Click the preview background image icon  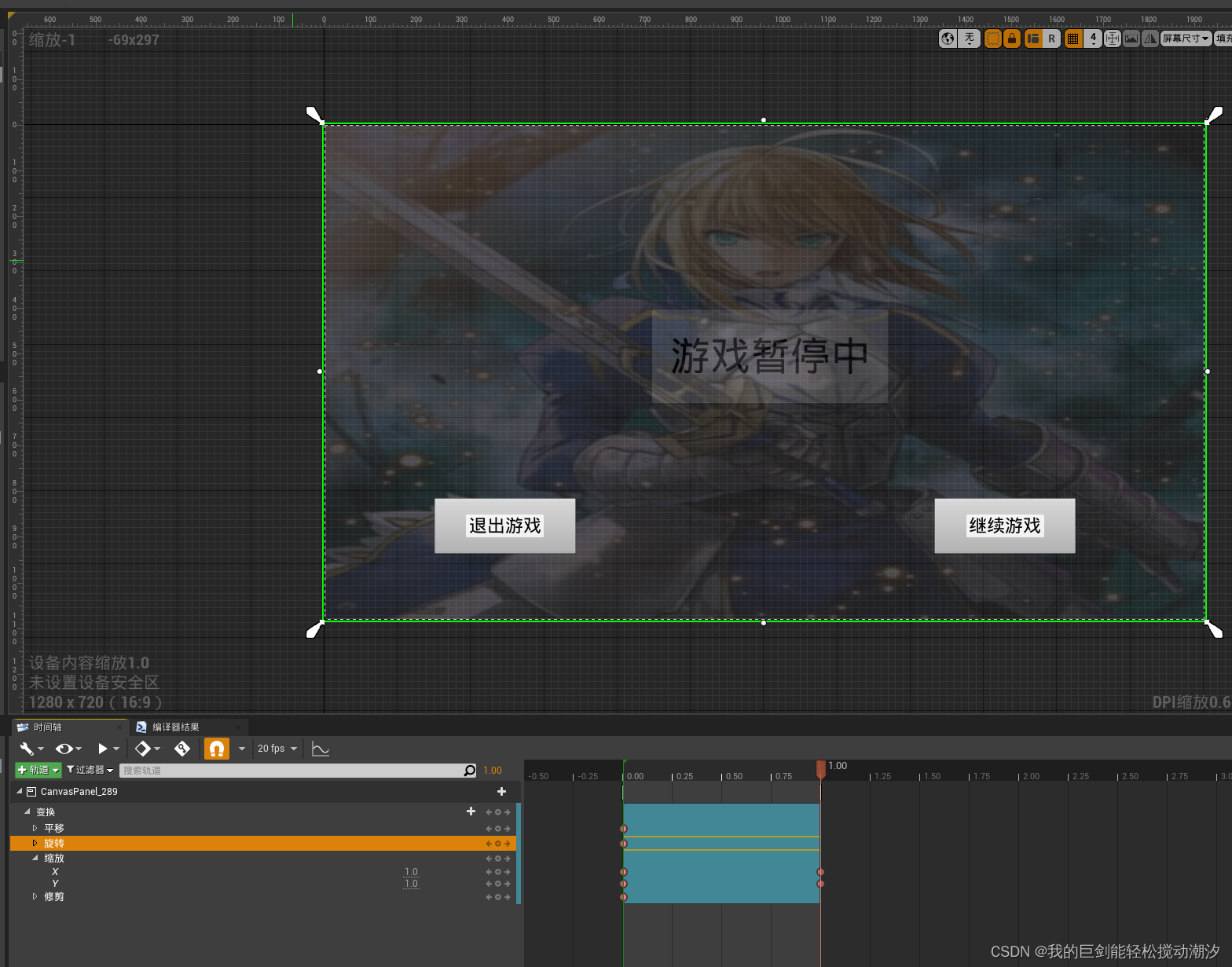1131,38
